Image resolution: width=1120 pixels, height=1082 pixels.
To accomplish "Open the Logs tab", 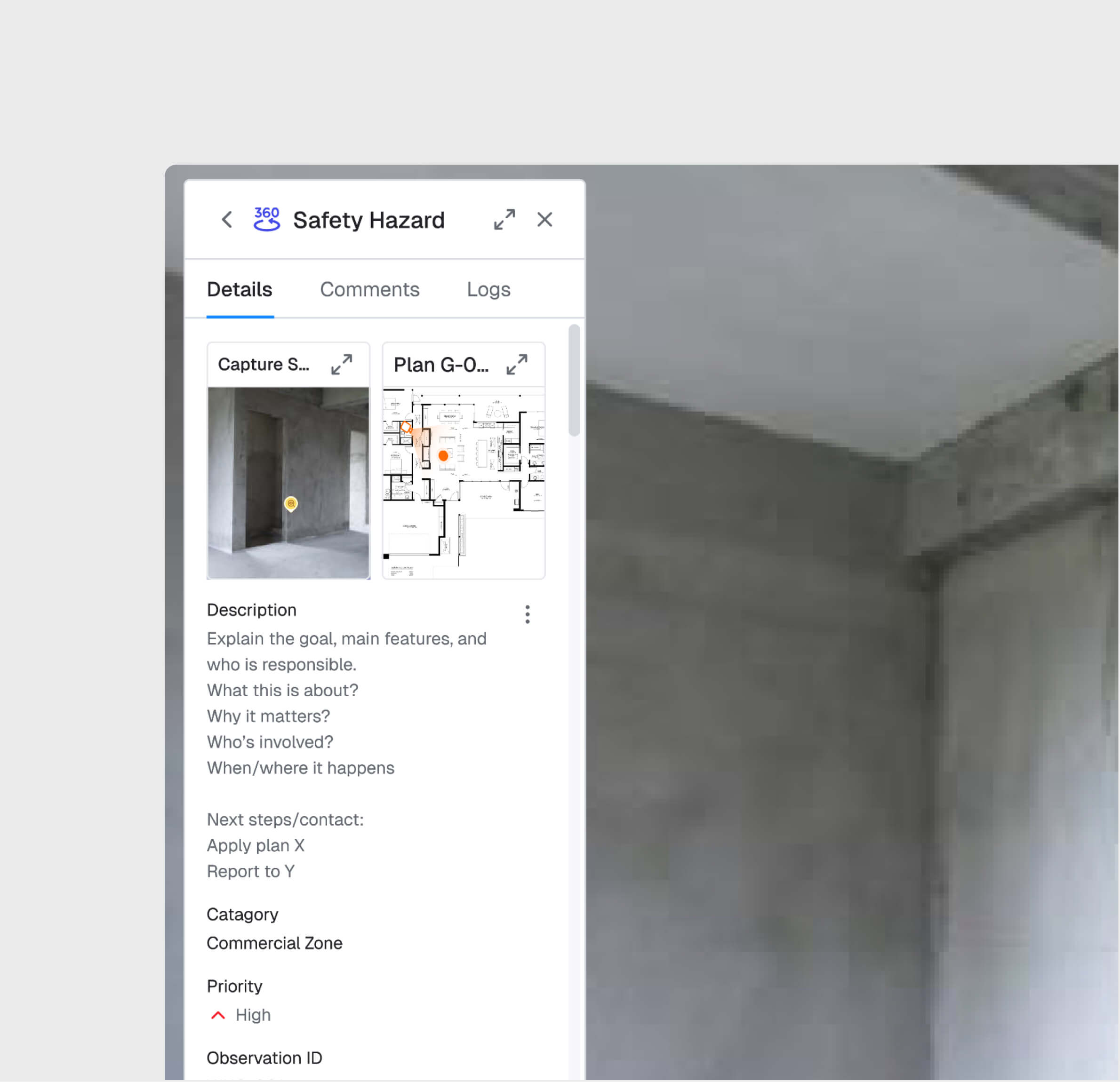I will [488, 290].
